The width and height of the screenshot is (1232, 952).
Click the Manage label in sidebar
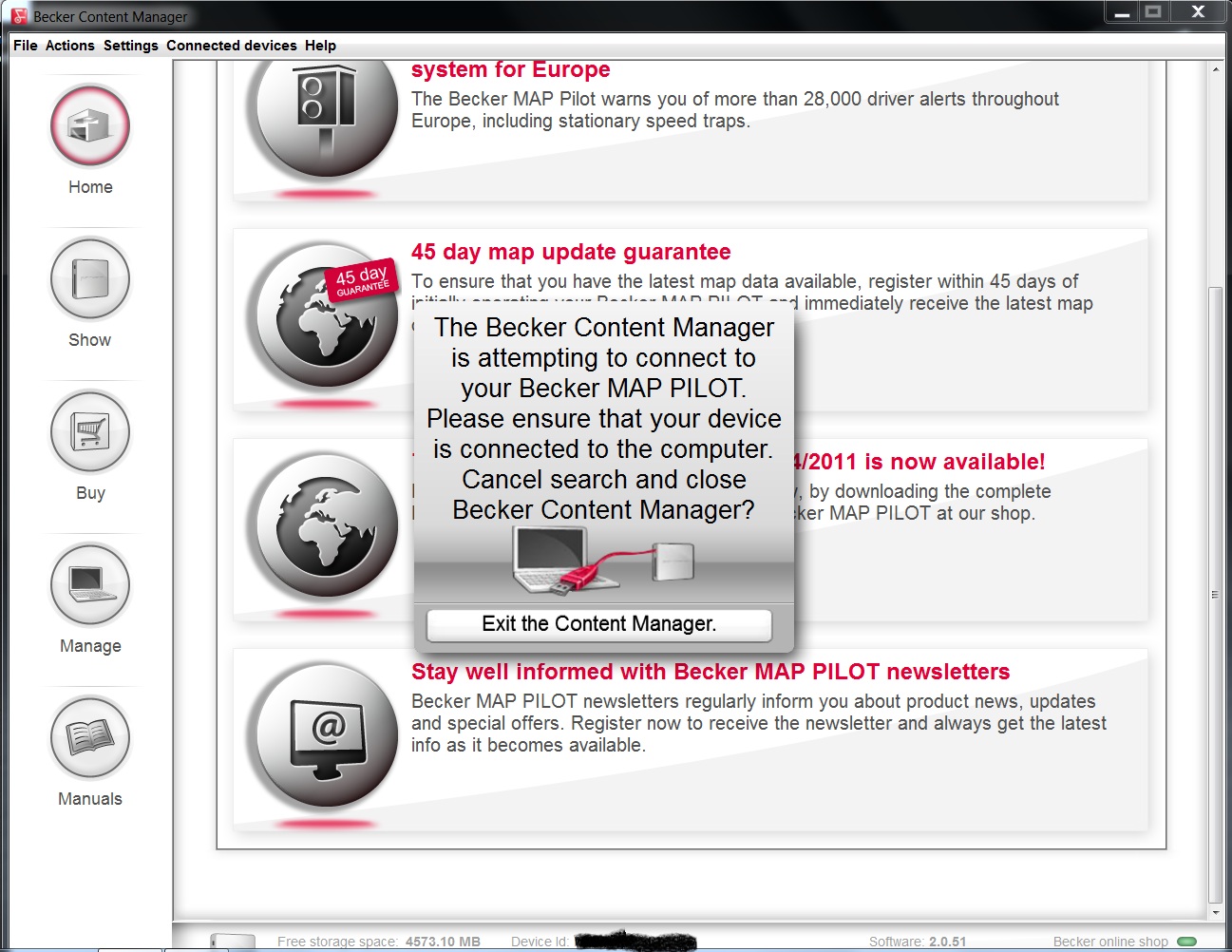(x=90, y=646)
